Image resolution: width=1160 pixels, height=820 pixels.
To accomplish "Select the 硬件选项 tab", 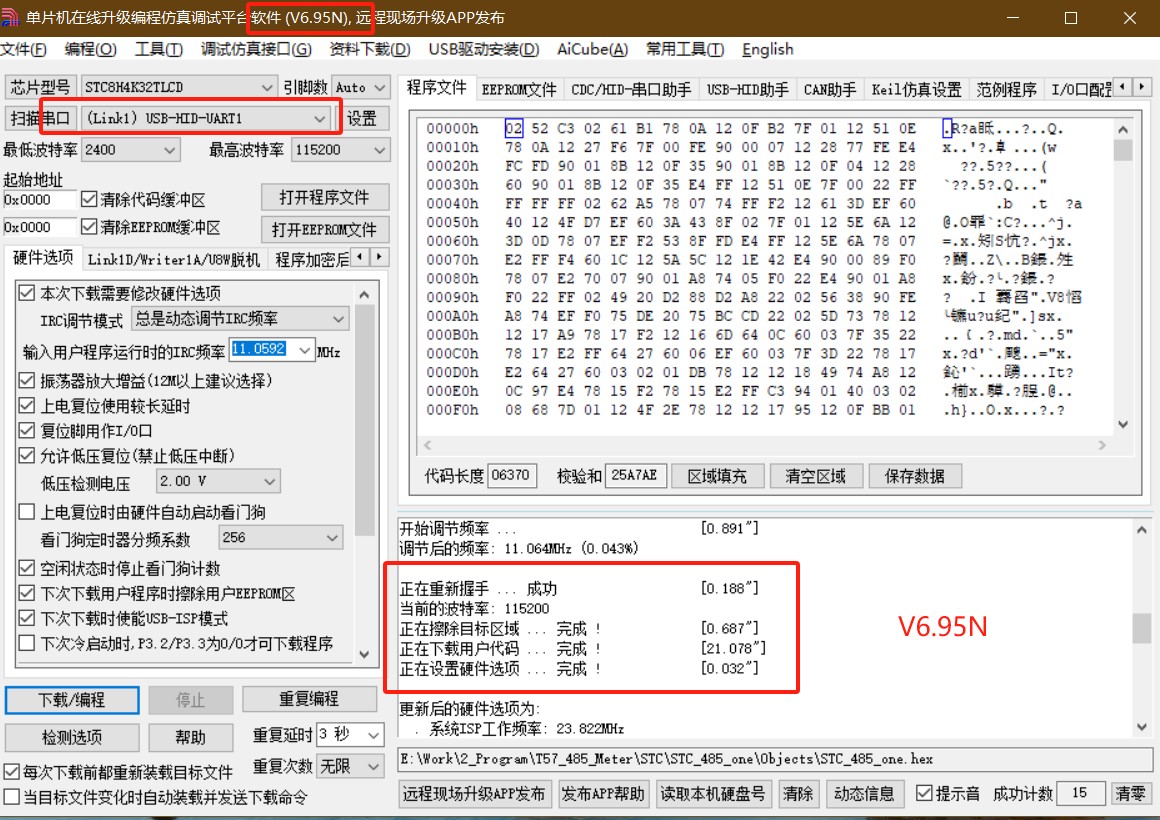I will pos(43,258).
